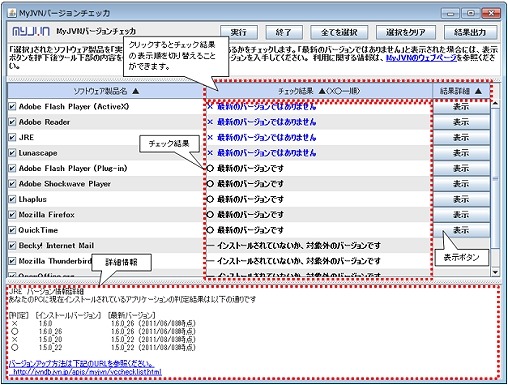Click QuickTime product name
The width and height of the screenshot is (508, 385).
pos(38,230)
